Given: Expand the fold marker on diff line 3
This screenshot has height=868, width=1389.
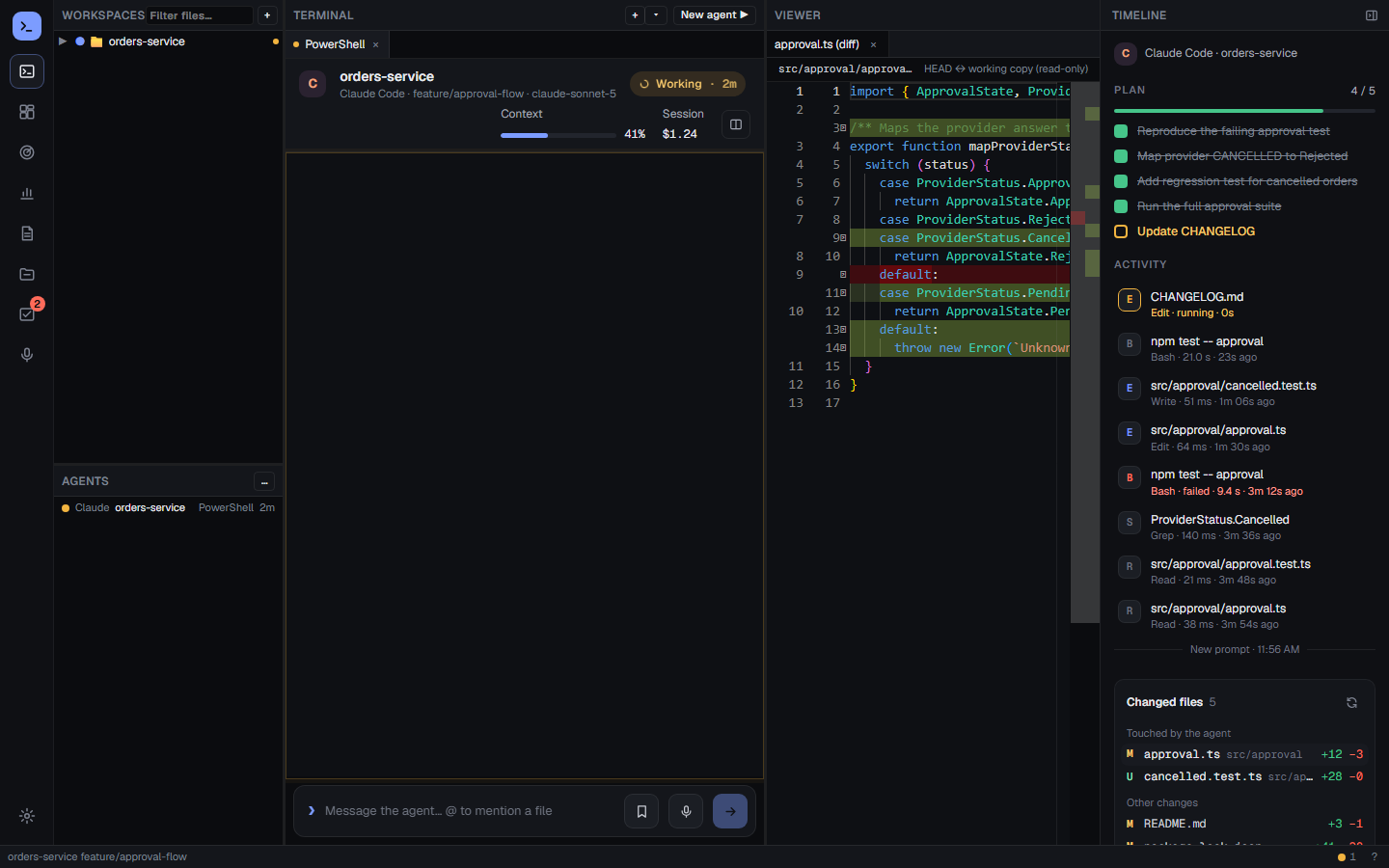Looking at the screenshot, I should pyautogui.click(x=843, y=128).
